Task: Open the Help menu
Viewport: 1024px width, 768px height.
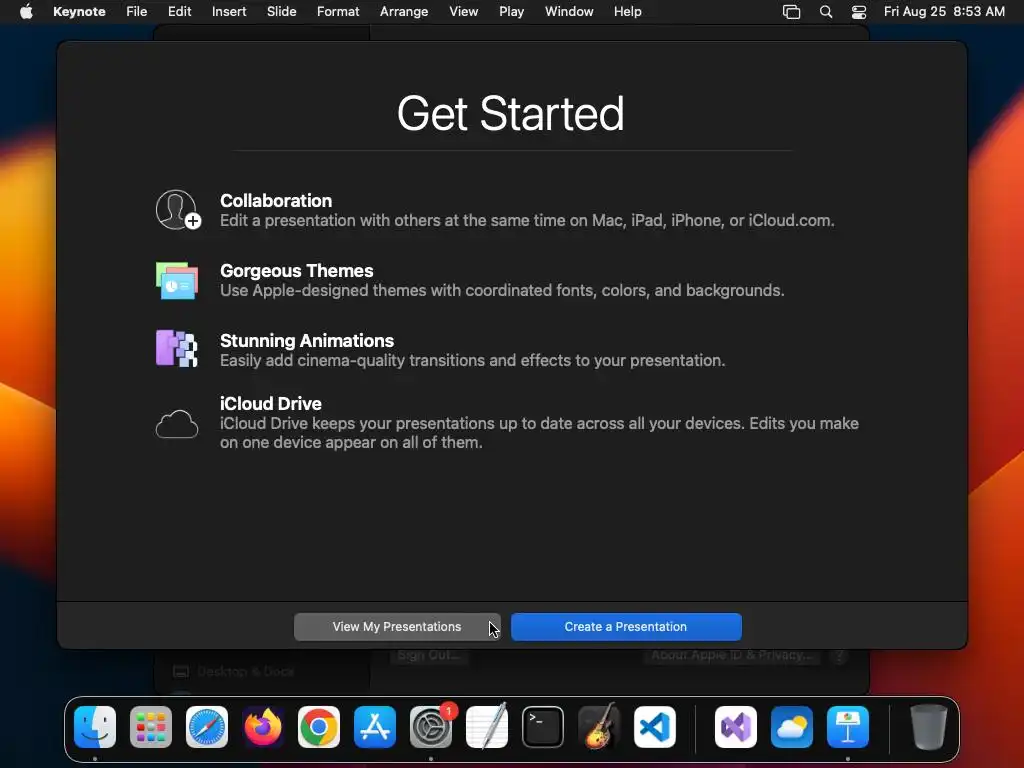Action: tap(628, 12)
